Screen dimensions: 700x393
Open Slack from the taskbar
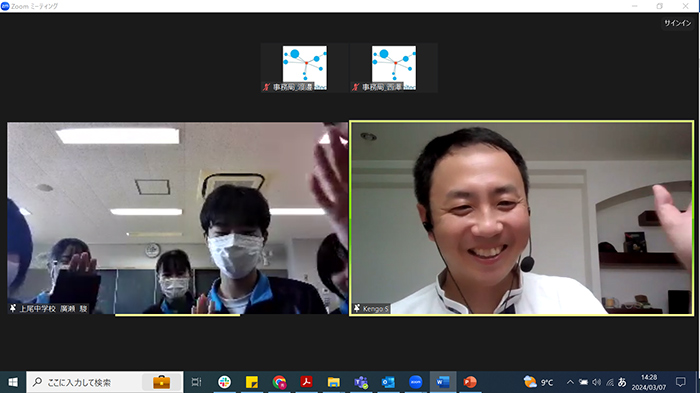tap(225, 382)
